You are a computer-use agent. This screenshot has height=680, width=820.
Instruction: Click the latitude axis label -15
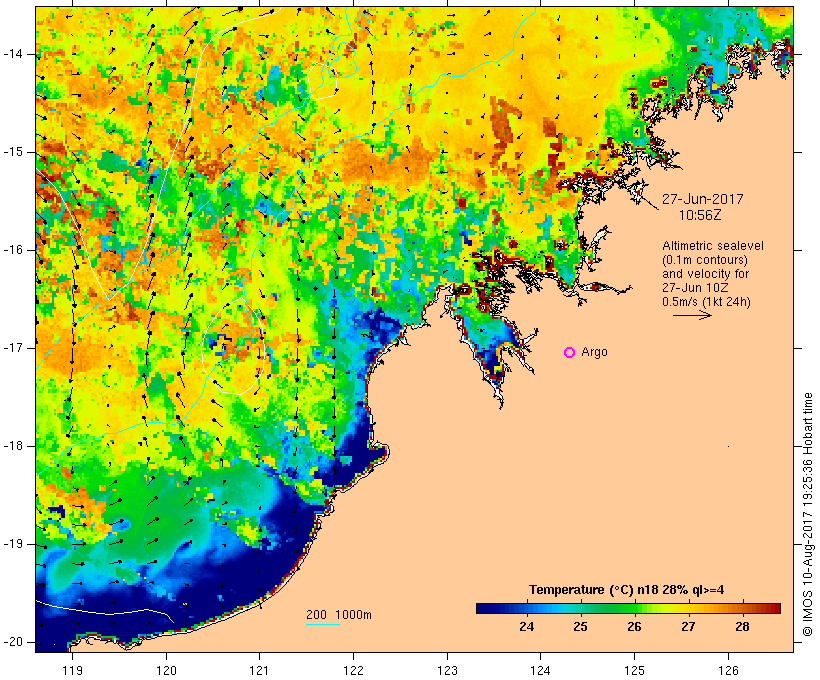coord(13,152)
